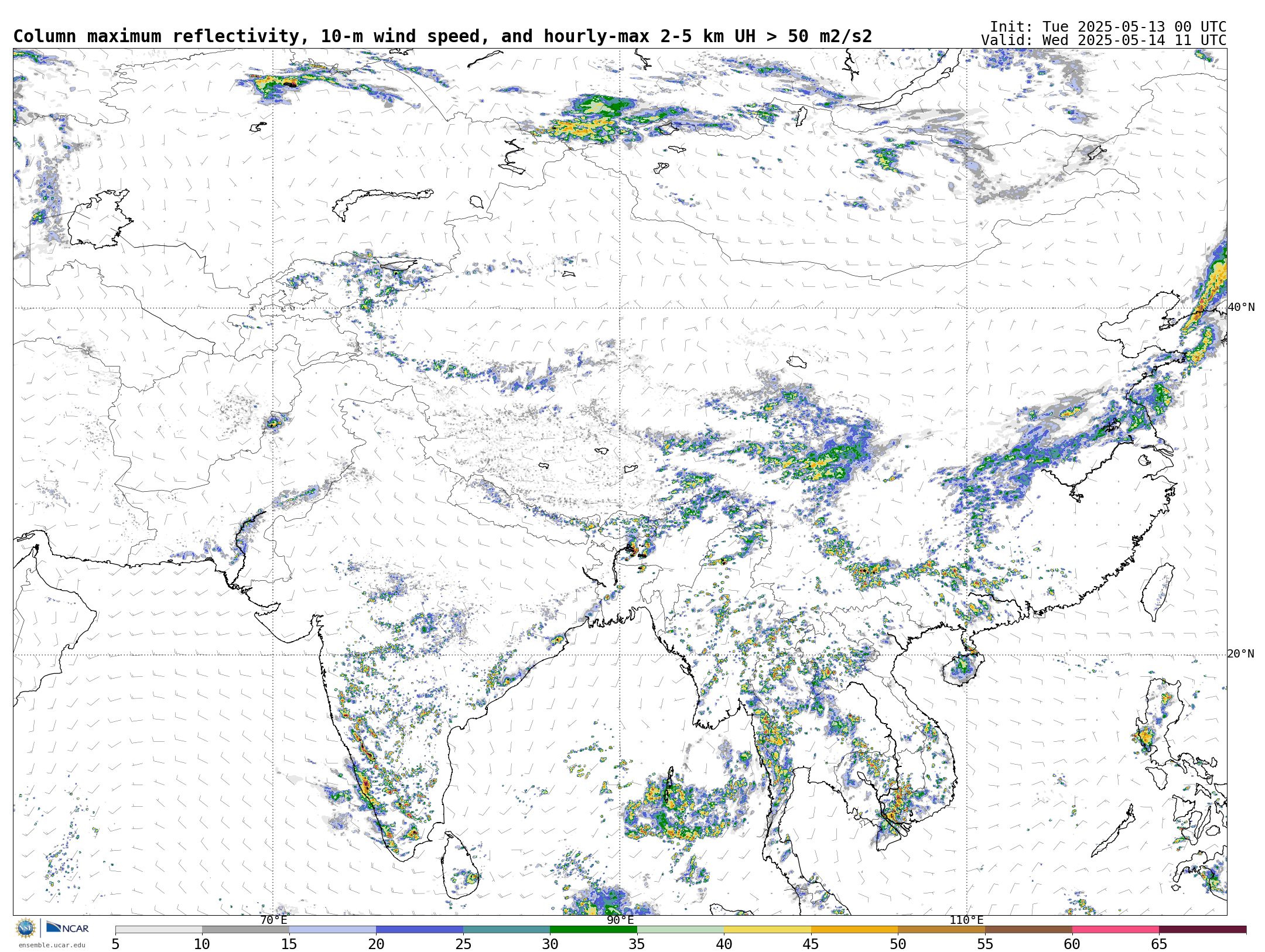Select the pale blue 15 dBZ color swatch

tap(333, 929)
